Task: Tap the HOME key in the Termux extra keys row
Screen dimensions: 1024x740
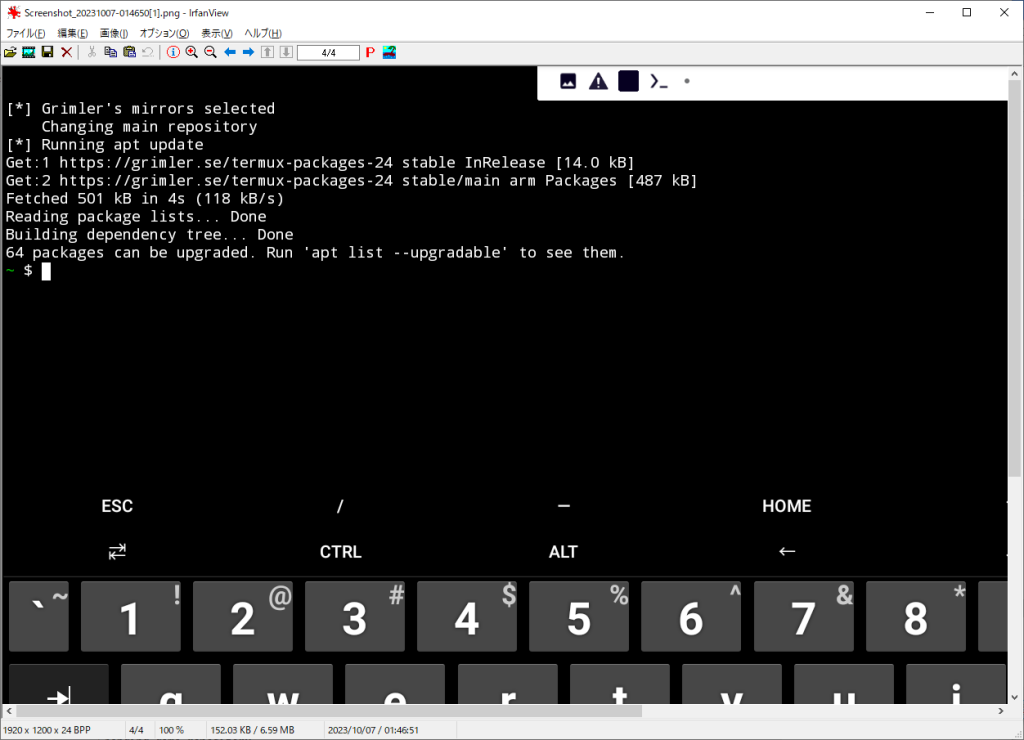Action: click(x=787, y=506)
